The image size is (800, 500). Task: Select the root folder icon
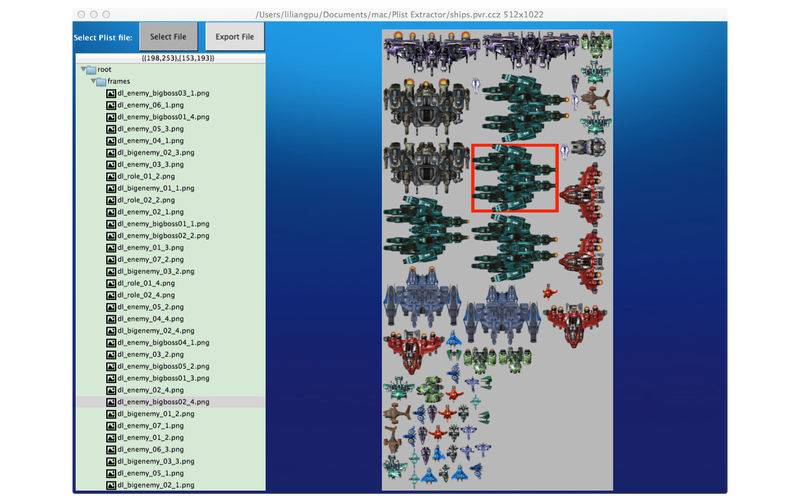(x=91, y=70)
